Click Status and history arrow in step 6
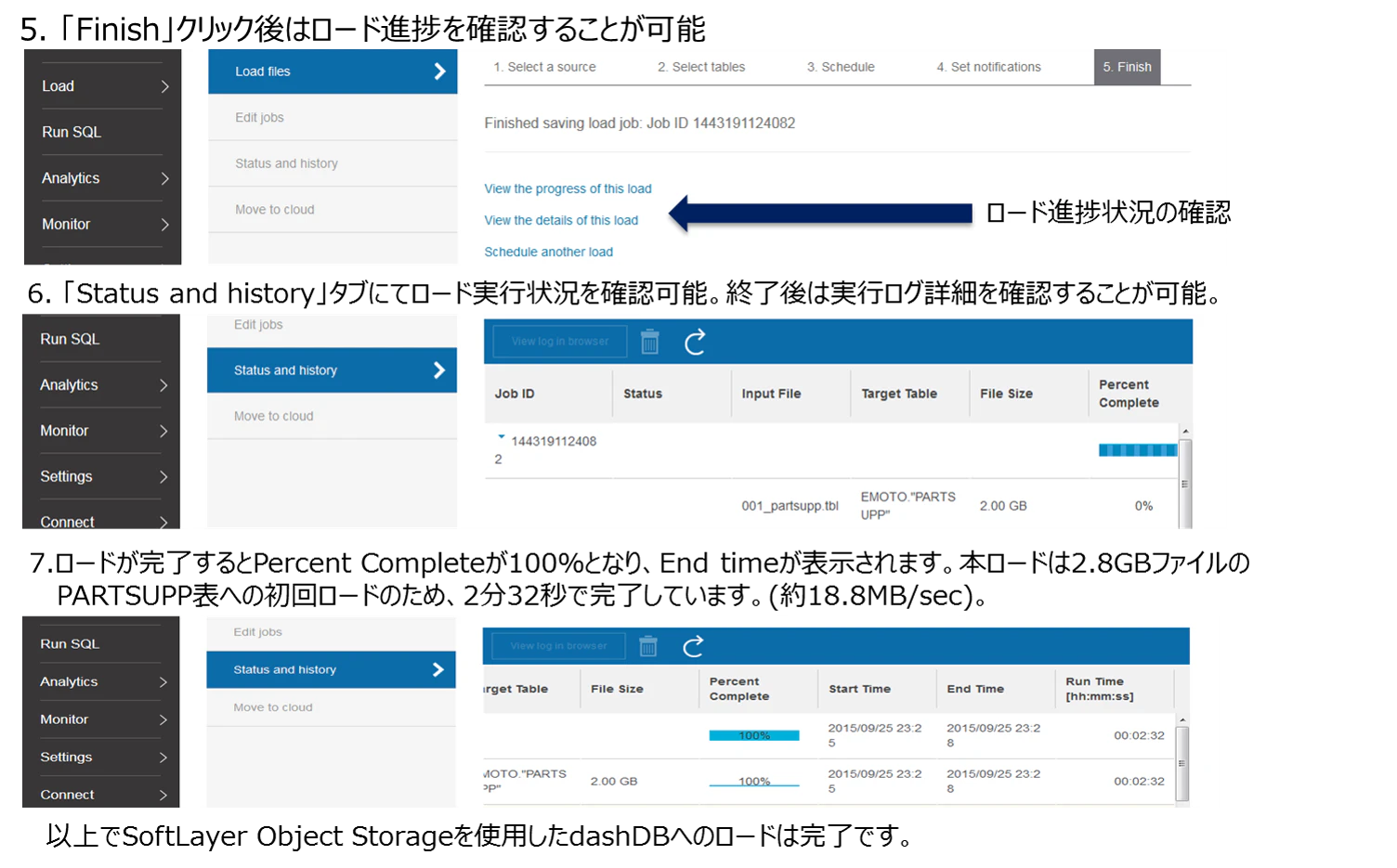The image size is (1397, 868). 439,370
